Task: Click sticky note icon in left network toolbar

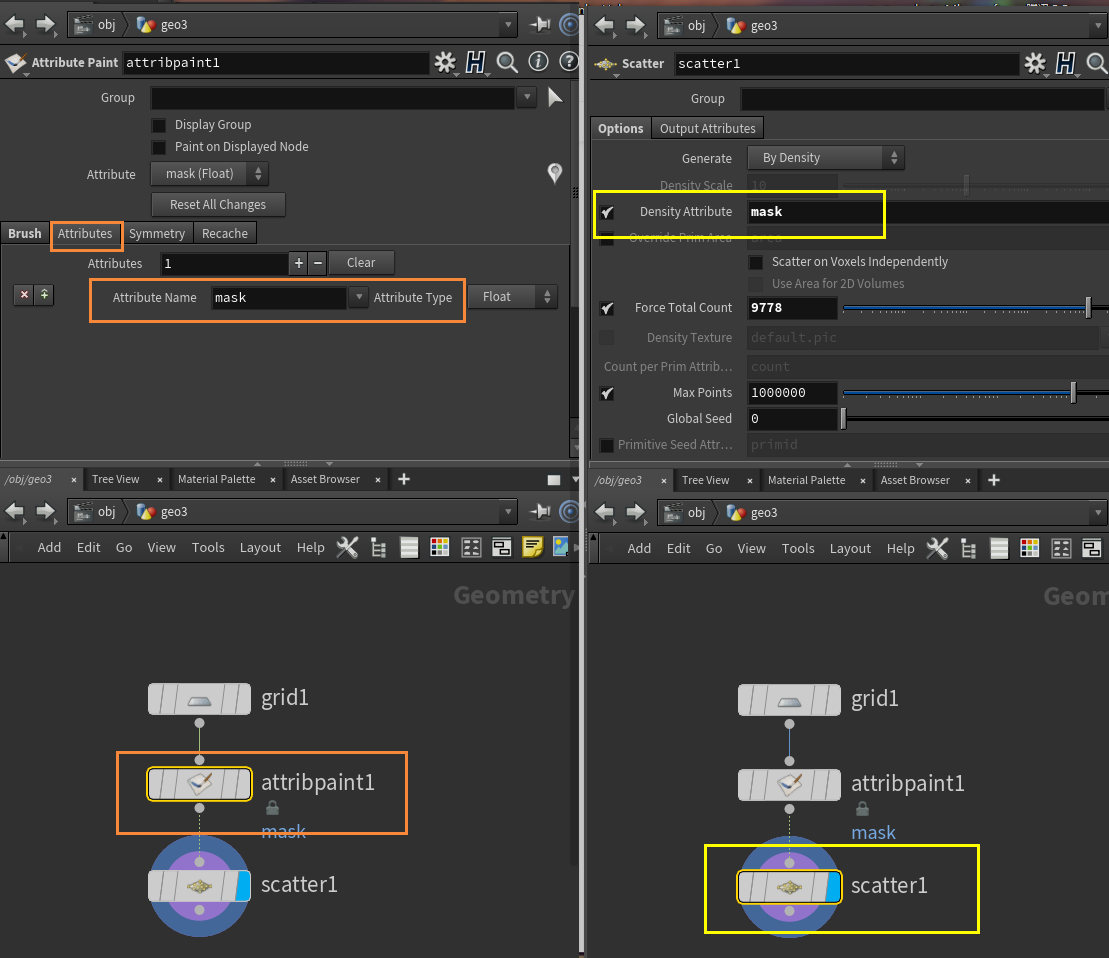Action: tap(532, 547)
